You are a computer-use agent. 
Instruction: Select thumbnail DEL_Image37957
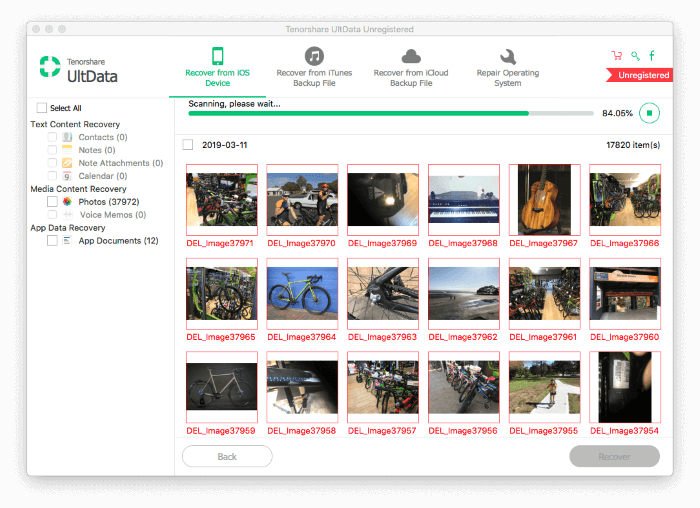(383, 387)
